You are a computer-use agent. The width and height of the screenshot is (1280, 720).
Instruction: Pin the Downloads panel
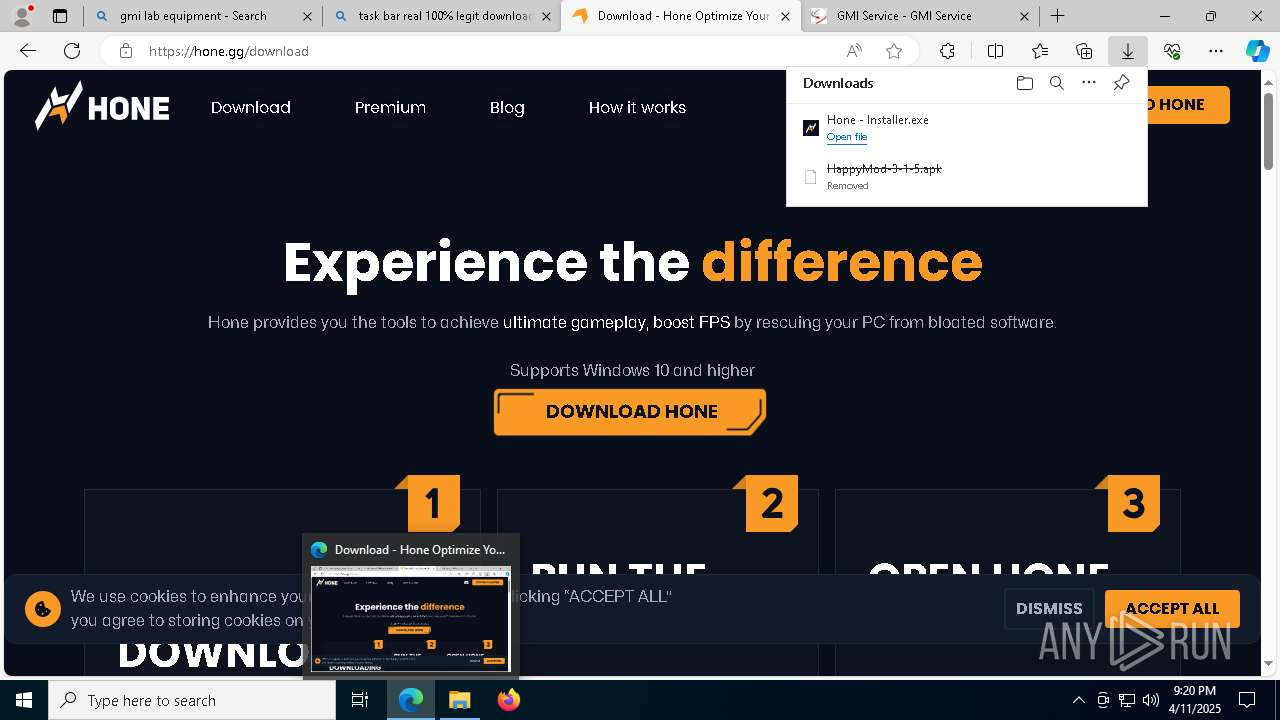(1121, 83)
